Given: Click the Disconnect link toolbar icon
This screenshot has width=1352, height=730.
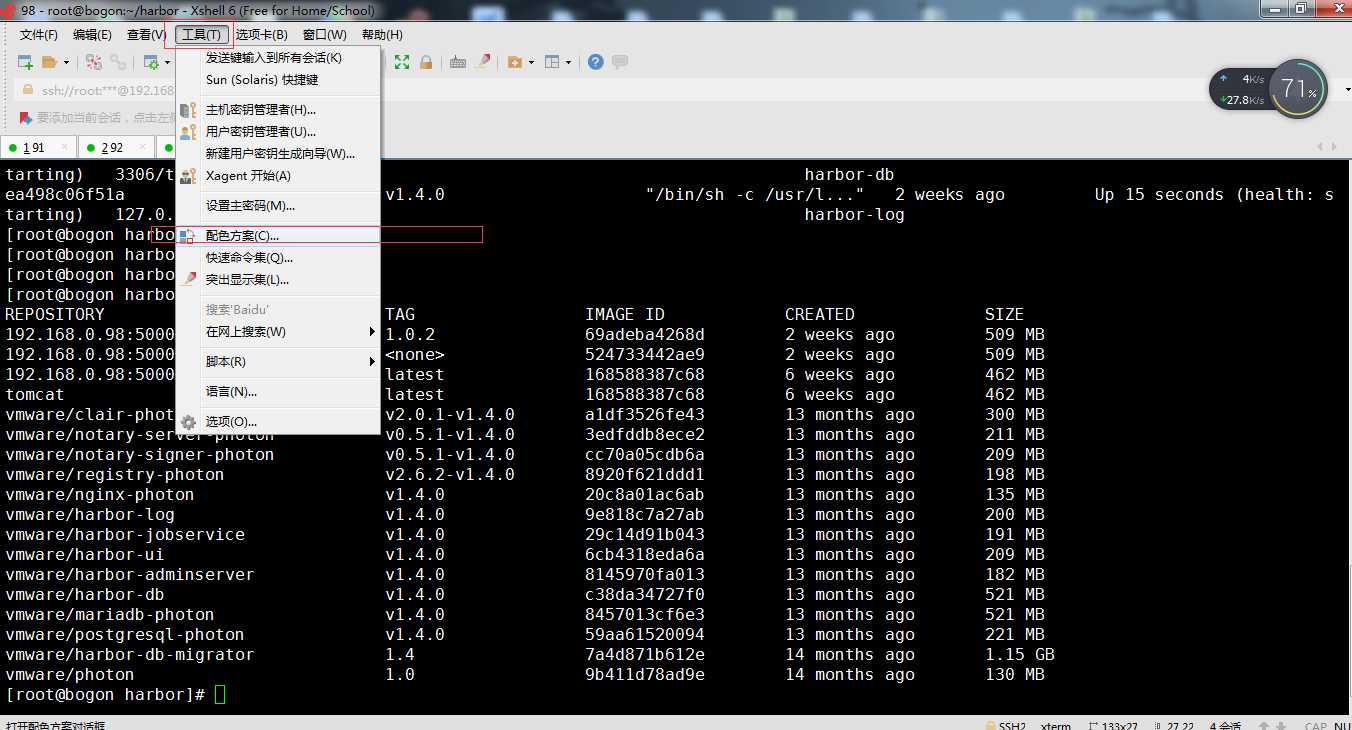Looking at the screenshot, I should (118, 62).
